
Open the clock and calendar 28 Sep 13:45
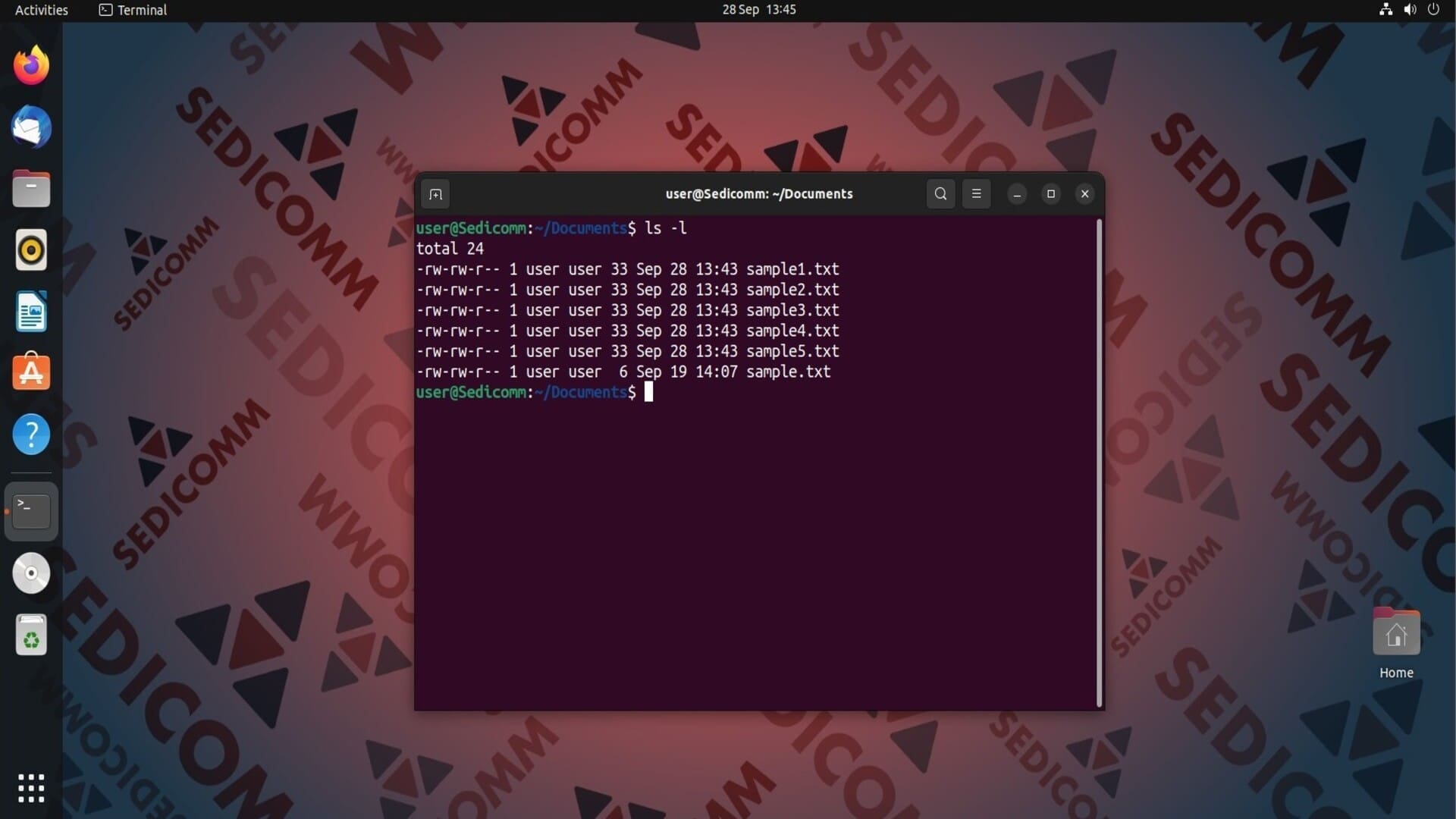pos(758,10)
